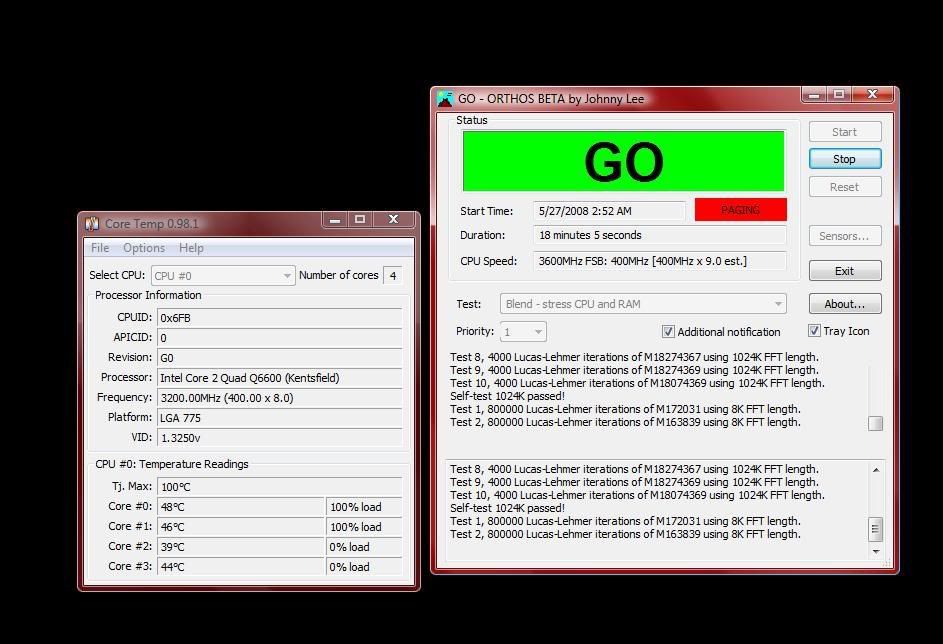
Task: Click the scroll thumb in the upper log pane
Action: pyautogui.click(x=876, y=423)
